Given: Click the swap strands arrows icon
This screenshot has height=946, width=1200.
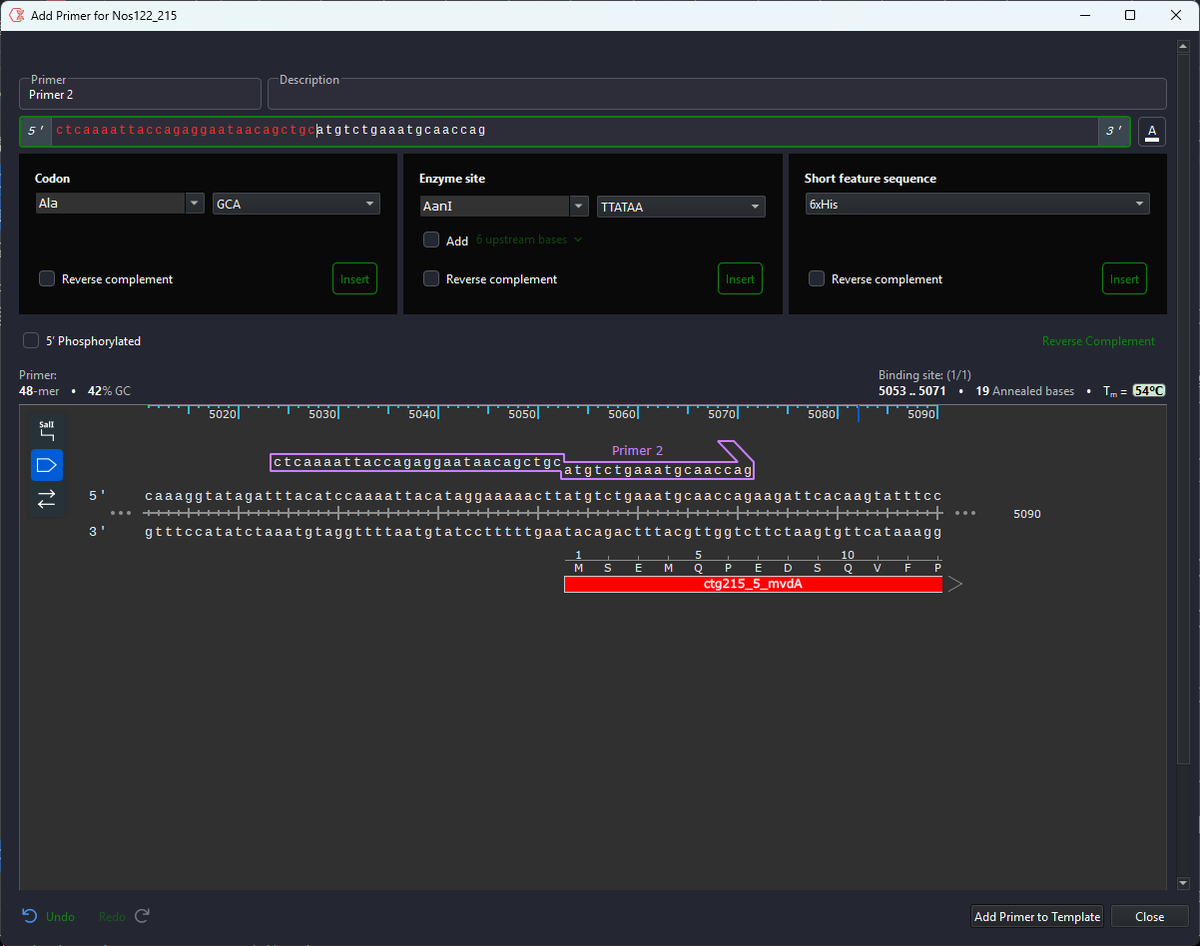Looking at the screenshot, I should point(47,499).
